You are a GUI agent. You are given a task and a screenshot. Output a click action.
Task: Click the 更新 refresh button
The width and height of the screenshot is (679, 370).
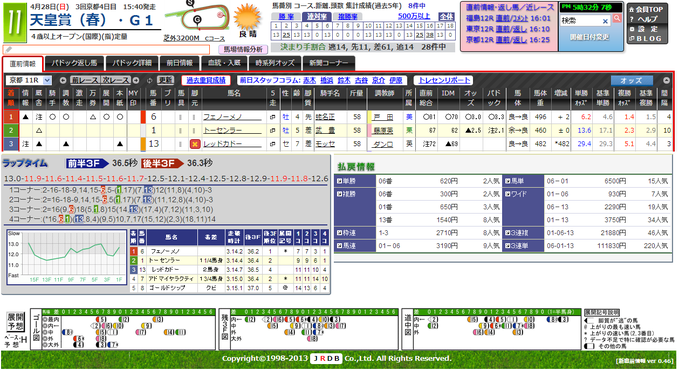165,80
